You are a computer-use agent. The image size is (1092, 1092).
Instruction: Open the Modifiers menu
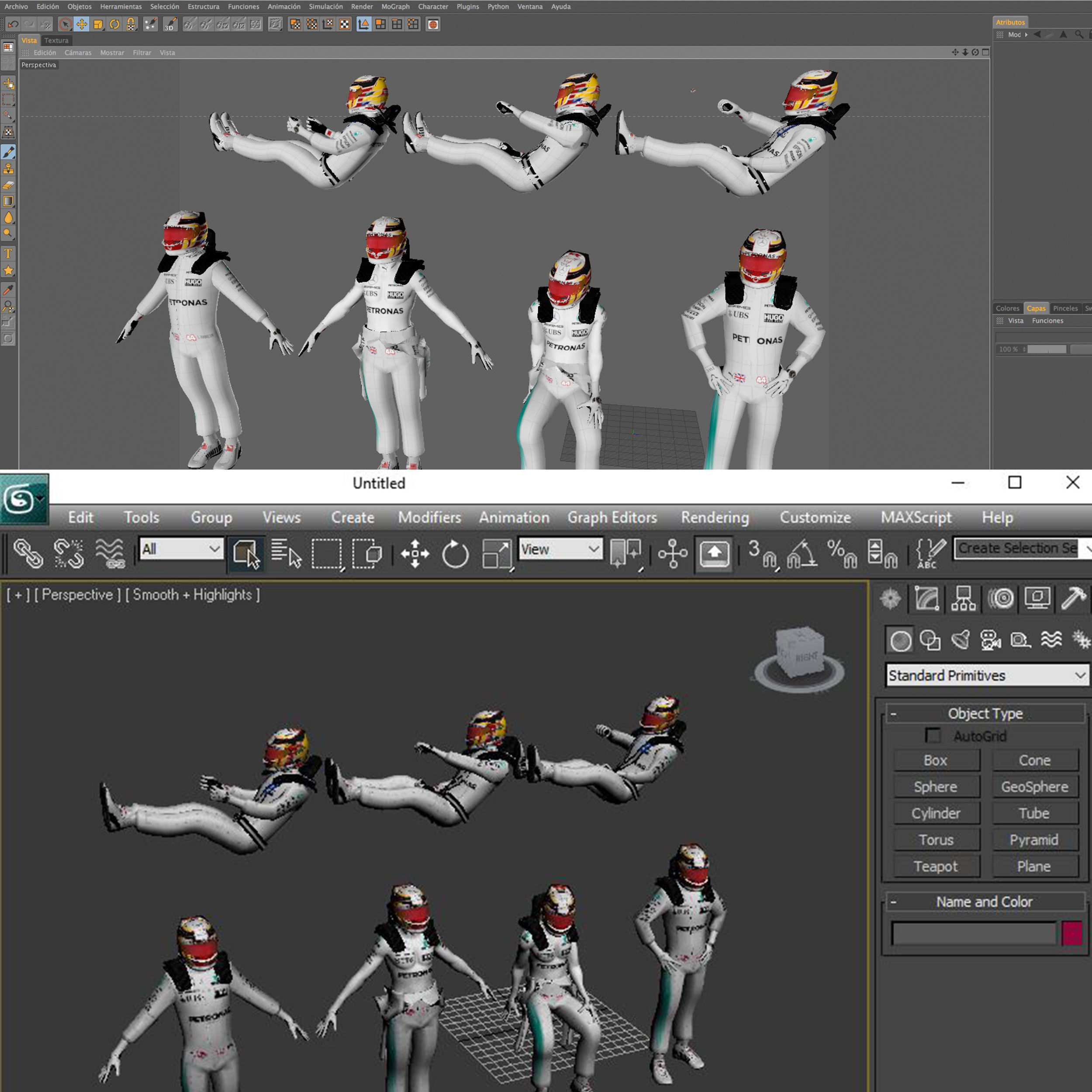click(x=429, y=517)
